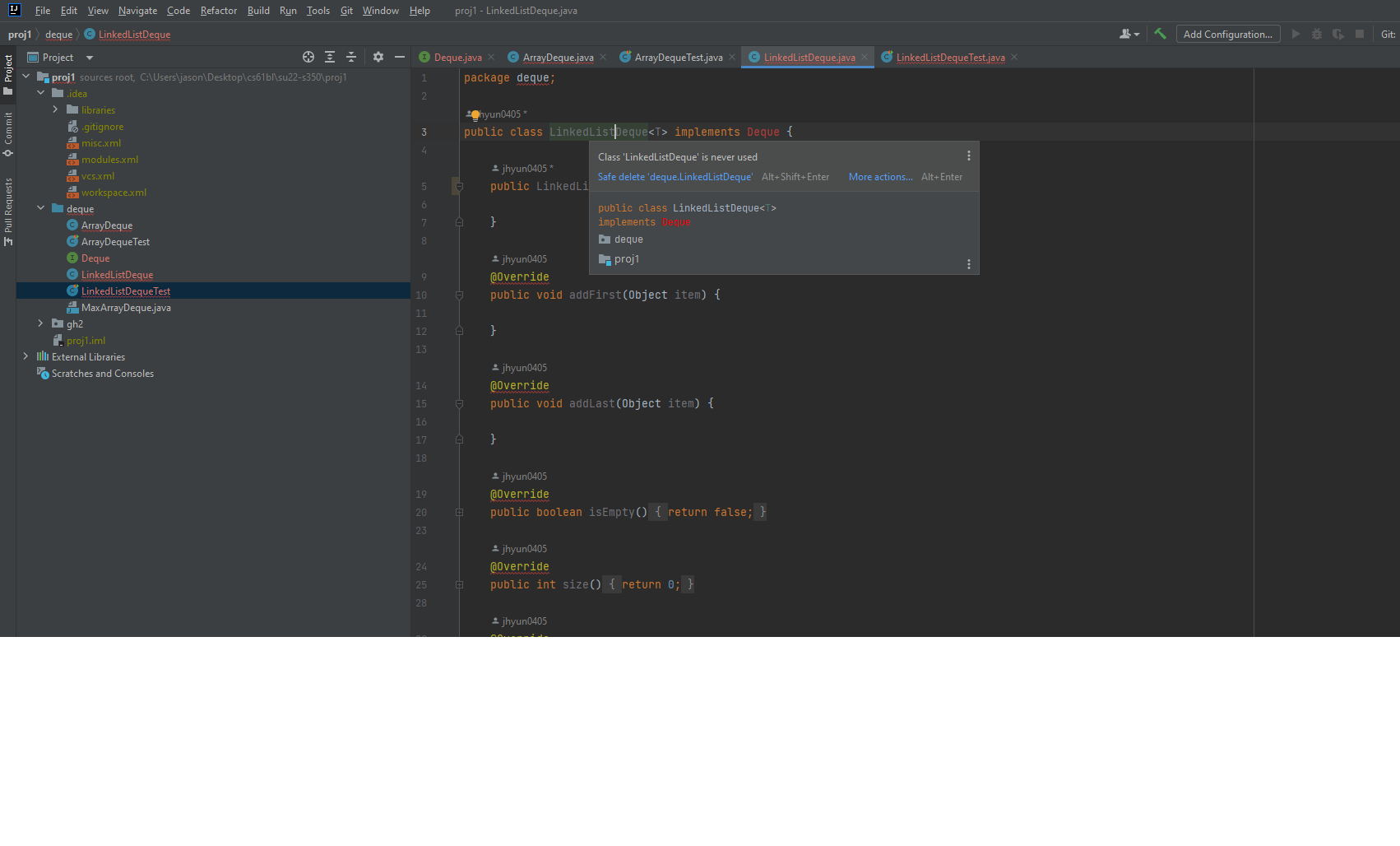
Task: Switch to LinkedListDequeTest.java tab
Action: point(949,57)
